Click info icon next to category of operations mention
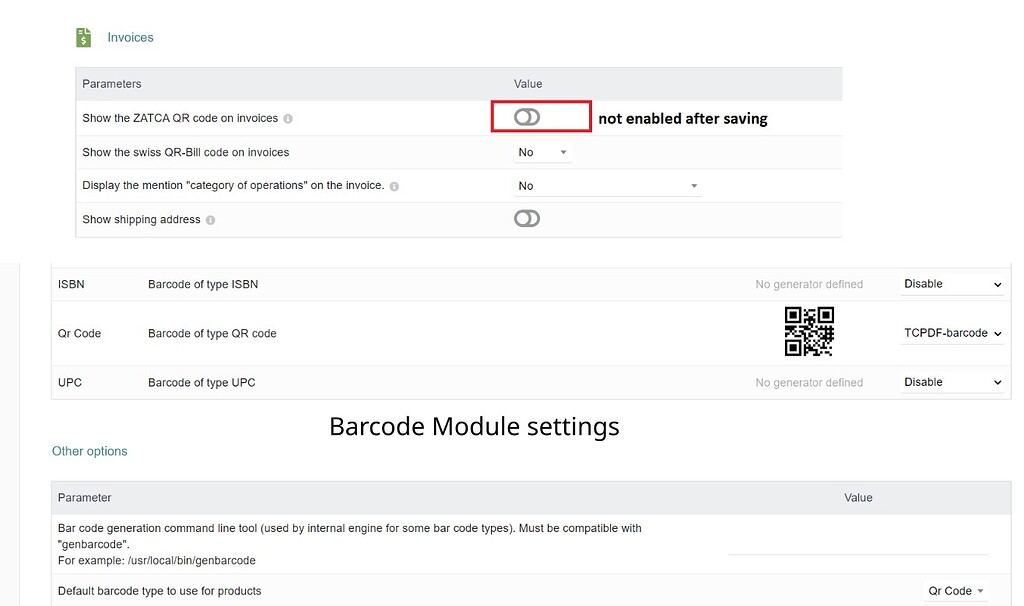The width and height of the screenshot is (1024, 606). [393, 186]
